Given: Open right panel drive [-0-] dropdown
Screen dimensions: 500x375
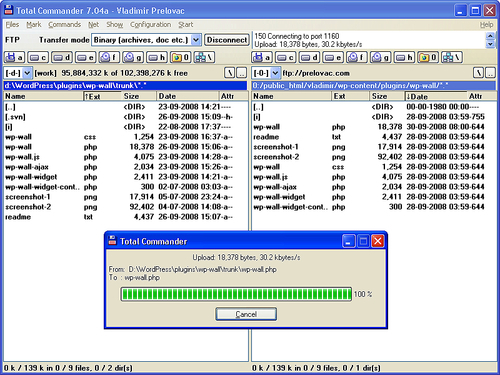Looking at the screenshot, I should point(275,73).
